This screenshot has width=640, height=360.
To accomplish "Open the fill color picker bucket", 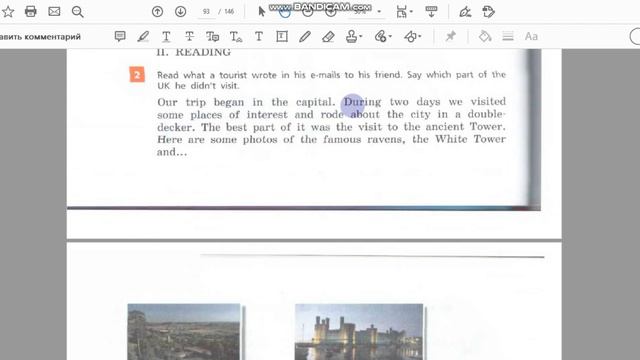I will (x=485, y=36).
